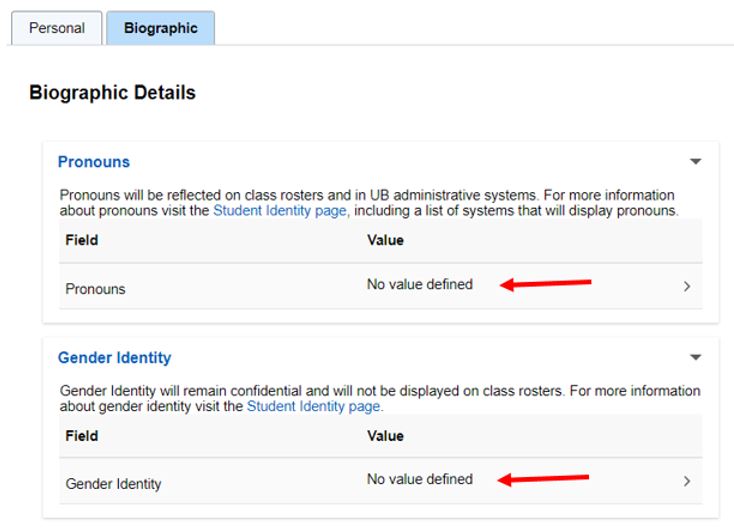Click the Pronouns field row label
The image size is (734, 531).
coord(96,289)
